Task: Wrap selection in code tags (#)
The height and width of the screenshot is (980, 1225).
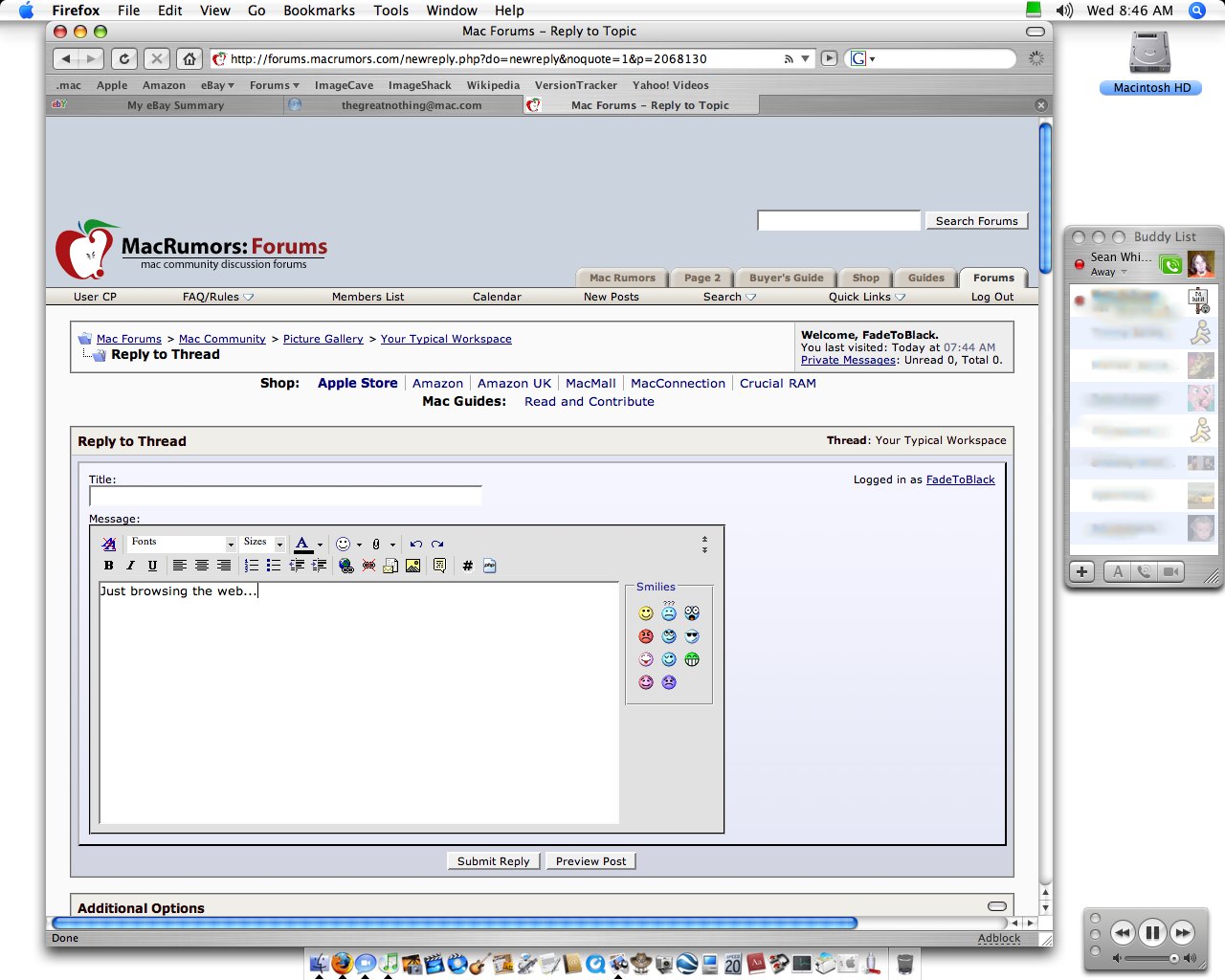Action: pyautogui.click(x=467, y=566)
